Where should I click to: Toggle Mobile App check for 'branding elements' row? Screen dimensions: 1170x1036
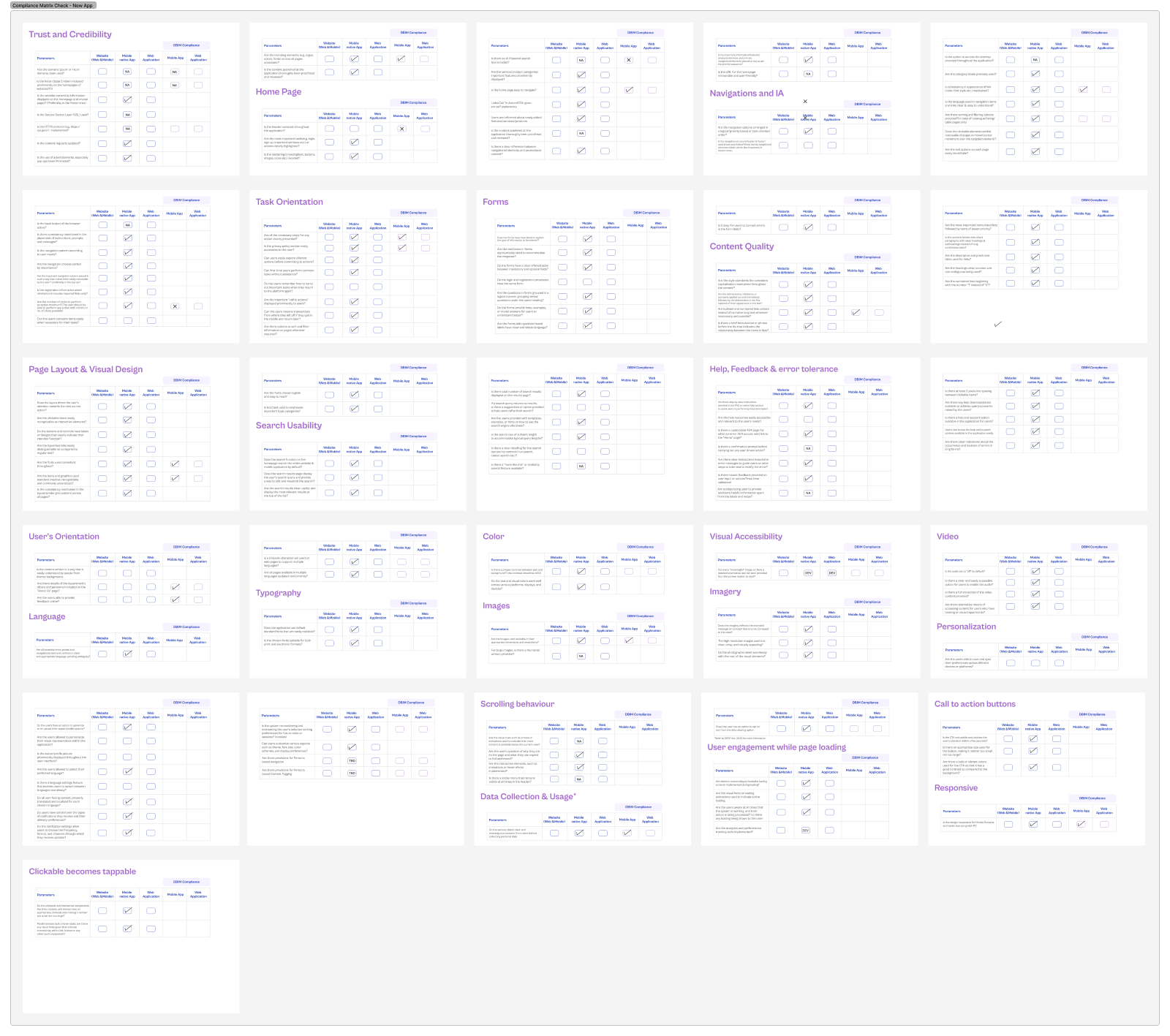[x=401, y=58]
